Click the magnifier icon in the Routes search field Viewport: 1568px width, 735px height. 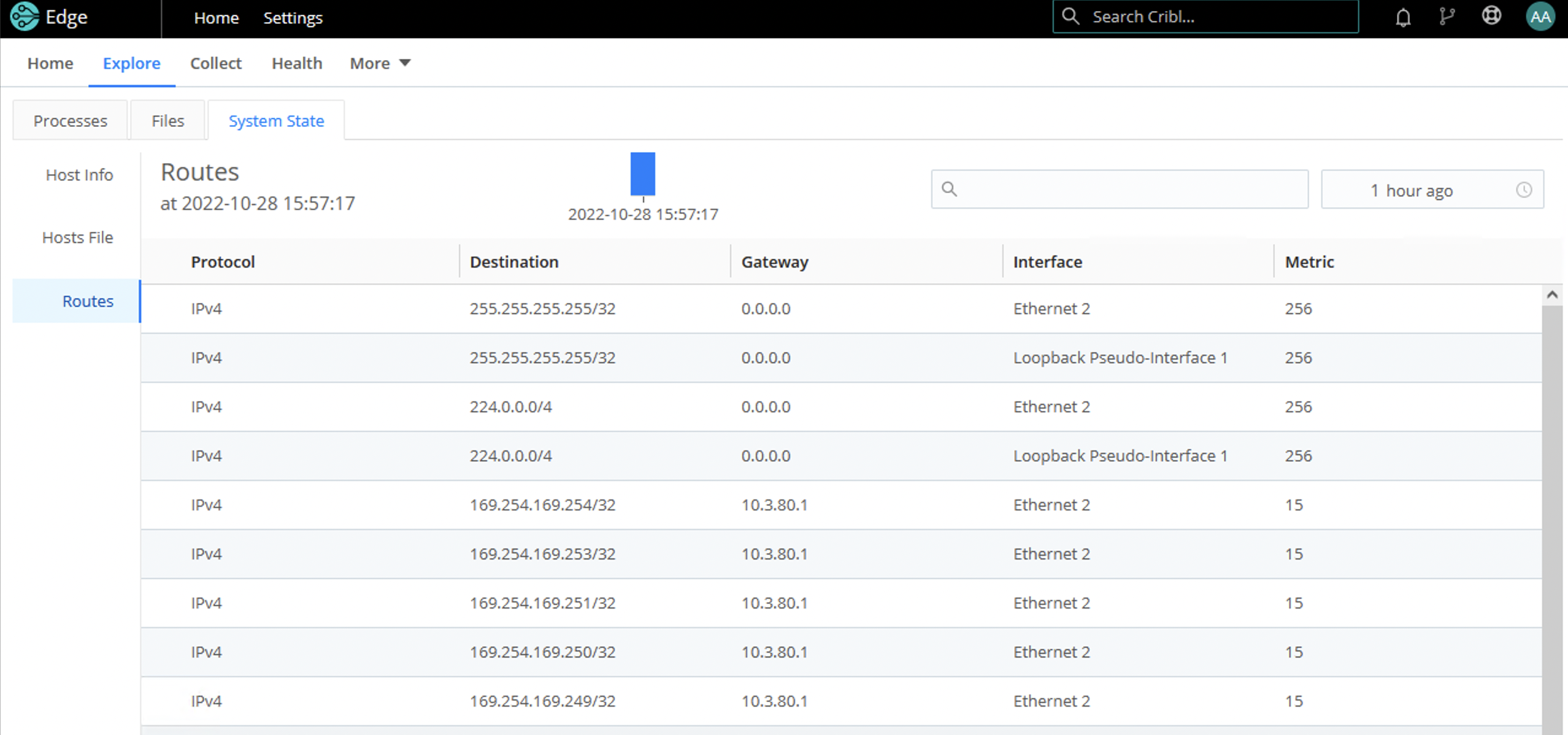click(x=949, y=189)
